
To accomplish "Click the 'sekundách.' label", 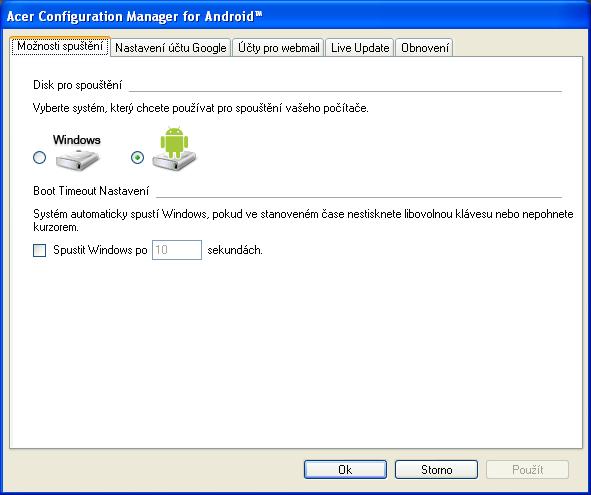I will pyautogui.click(x=235, y=250).
